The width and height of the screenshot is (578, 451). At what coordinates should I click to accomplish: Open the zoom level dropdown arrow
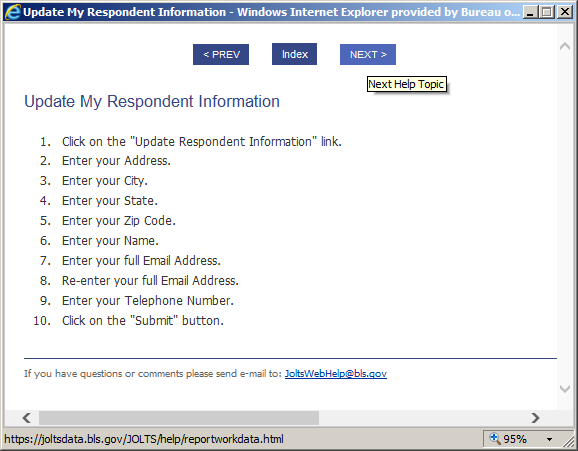[549, 439]
